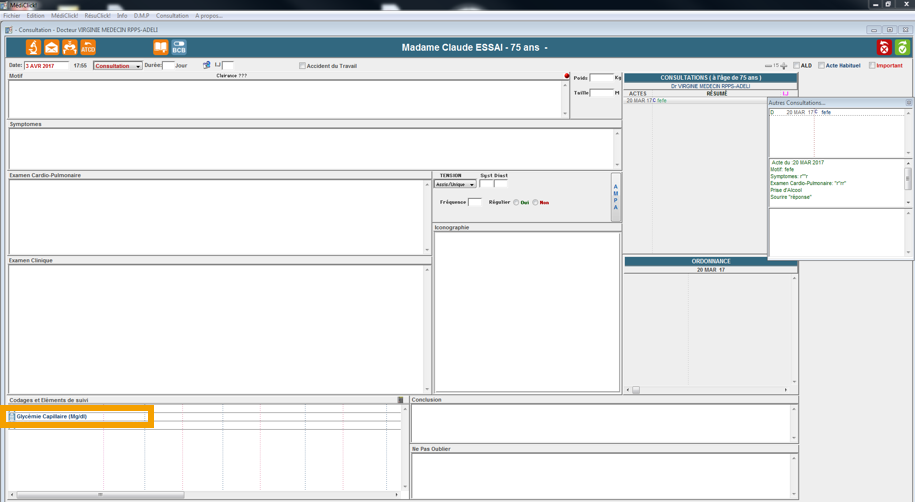Viewport: 915px width, 502px height.
Task: Open the D.M.P menu
Action: (x=141, y=16)
